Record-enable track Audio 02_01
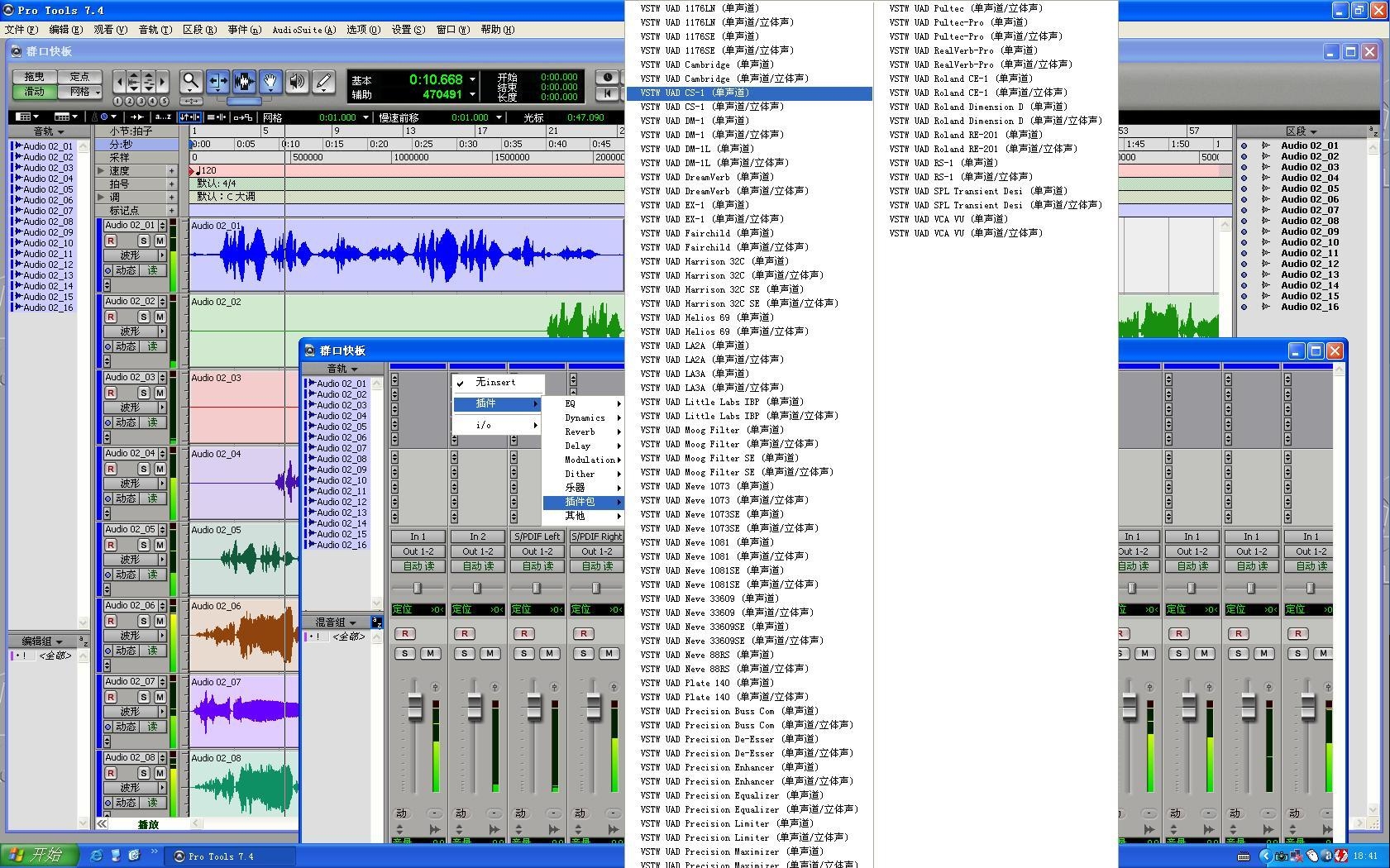 tap(111, 241)
